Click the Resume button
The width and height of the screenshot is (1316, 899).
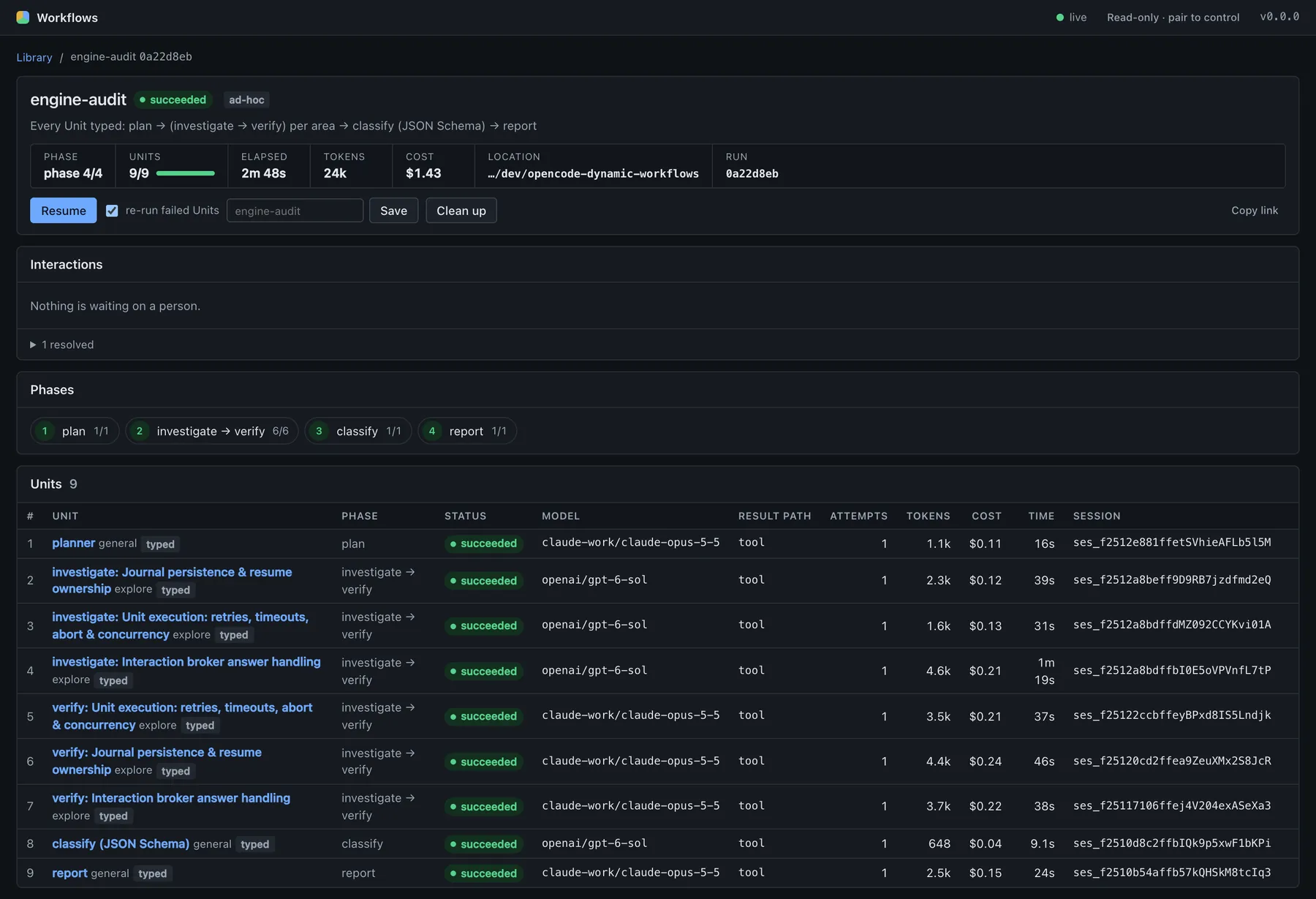pyautogui.click(x=64, y=211)
